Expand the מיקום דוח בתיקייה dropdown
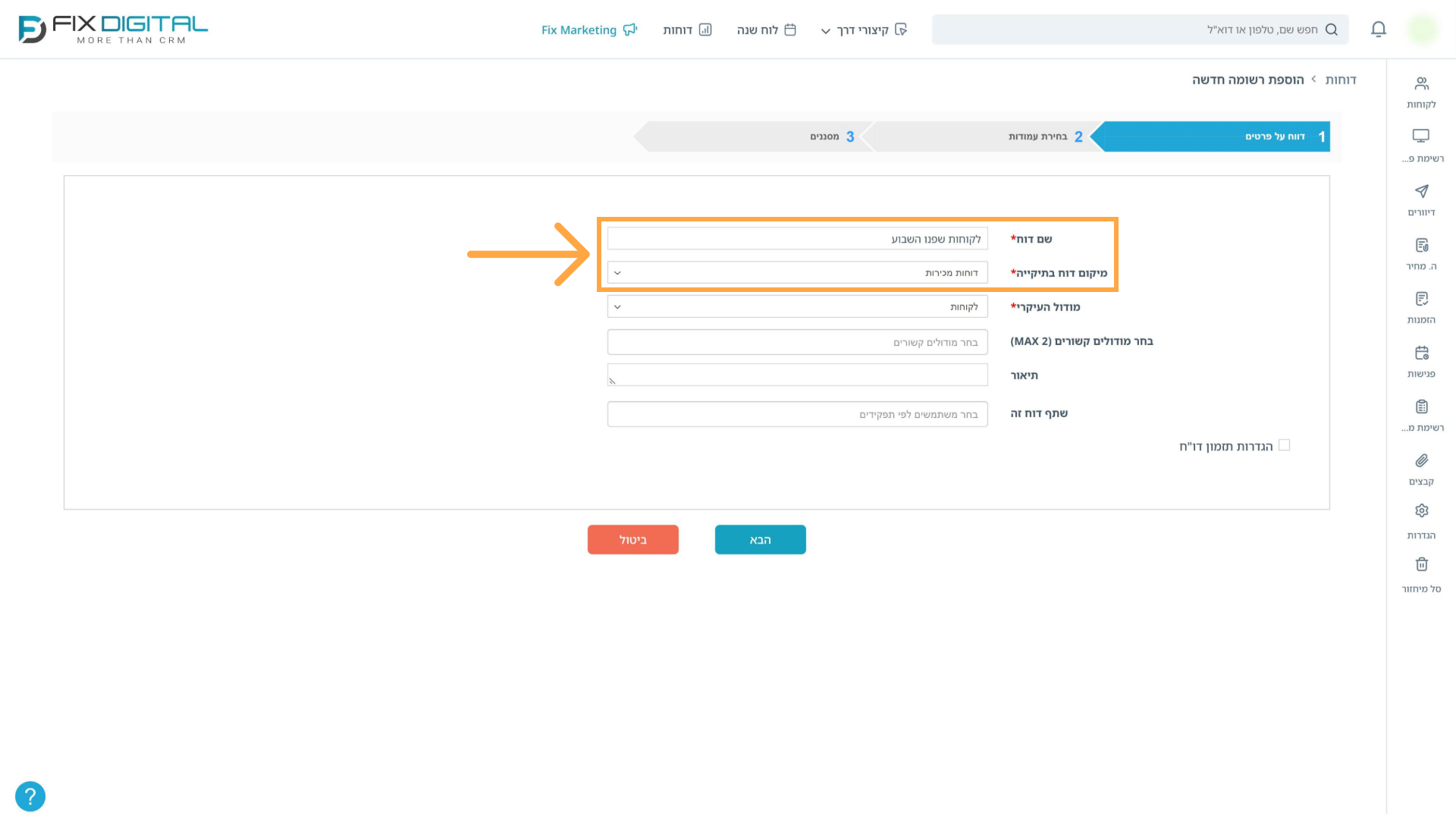1456x819 pixels. [x=797, y=273]
